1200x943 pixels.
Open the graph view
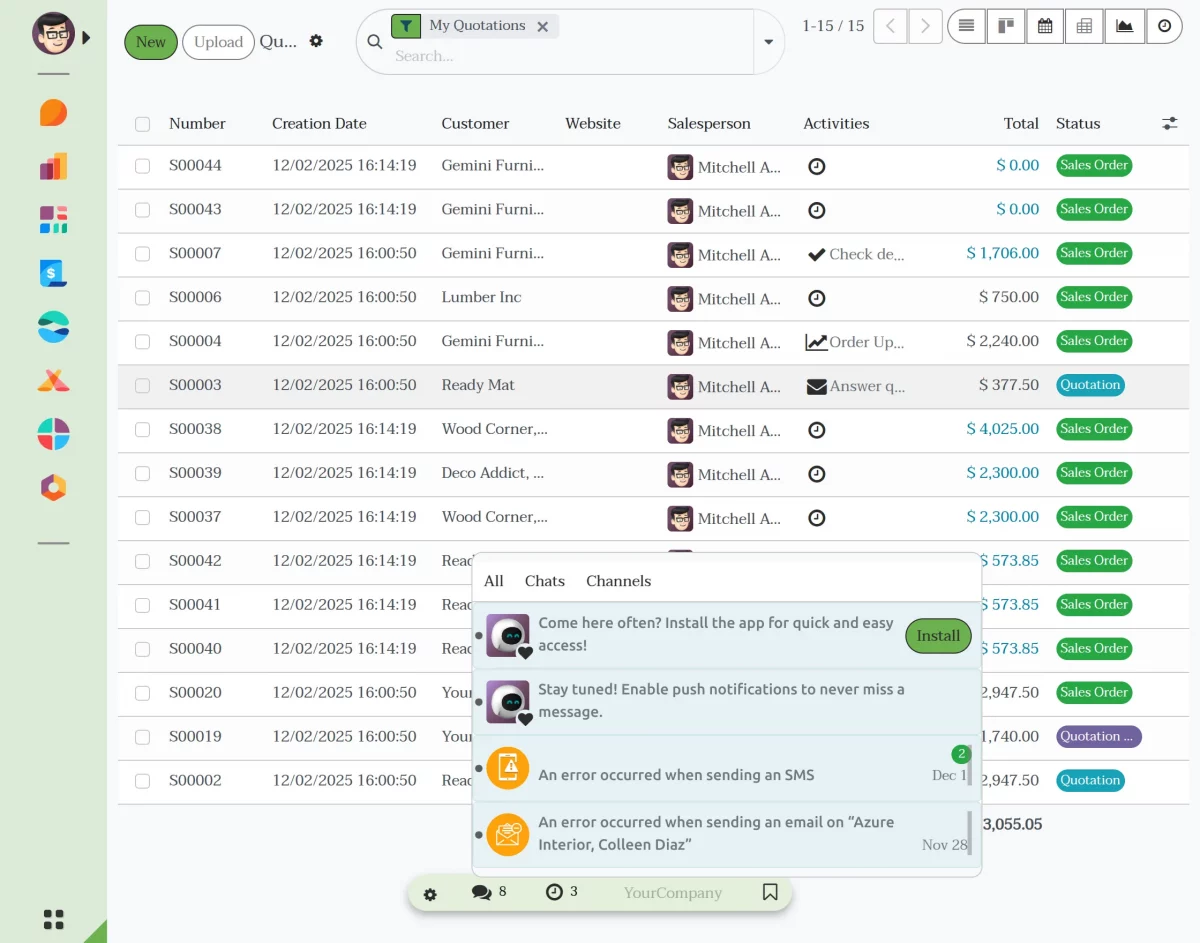(1123, 26)
